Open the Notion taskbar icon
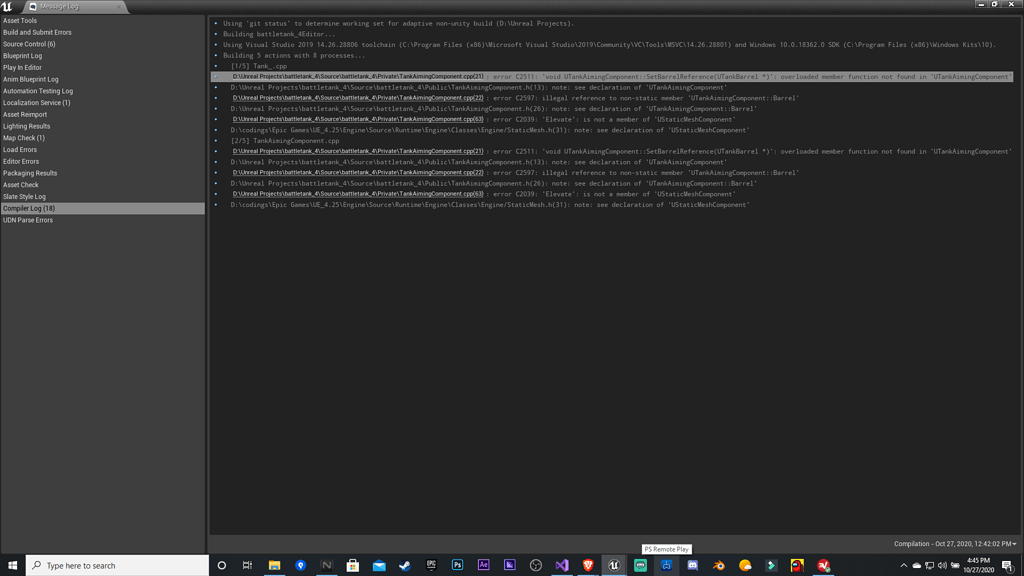Image resolution: width=1024 pixels, height=576 pixels. [x=327, y=566]
